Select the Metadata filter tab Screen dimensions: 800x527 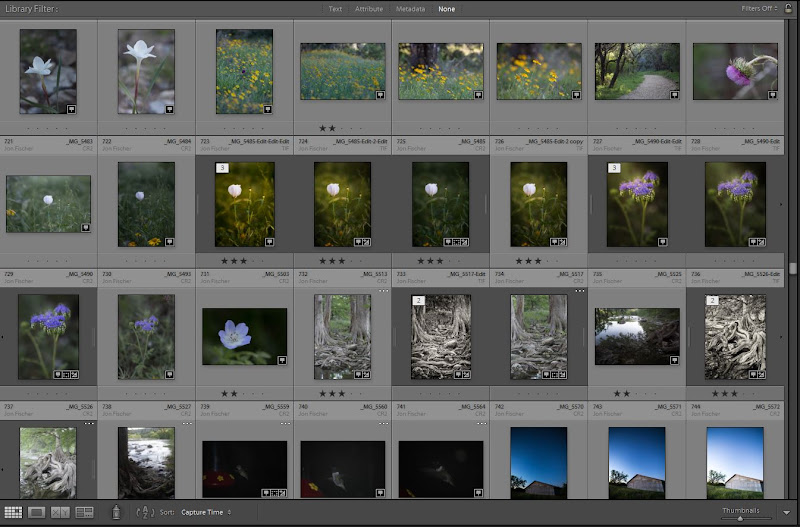410,9
